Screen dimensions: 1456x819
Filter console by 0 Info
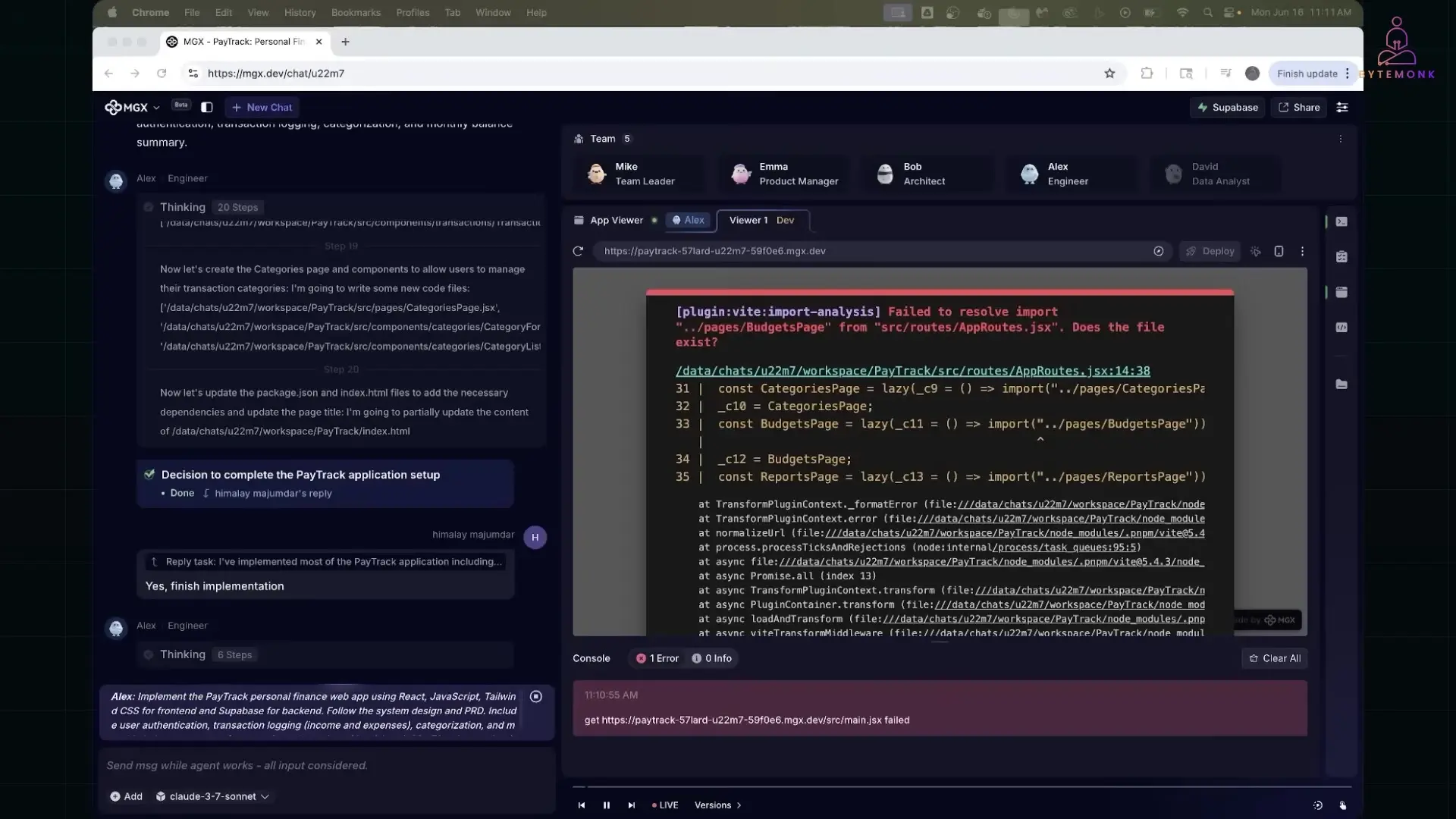point(712,658)
